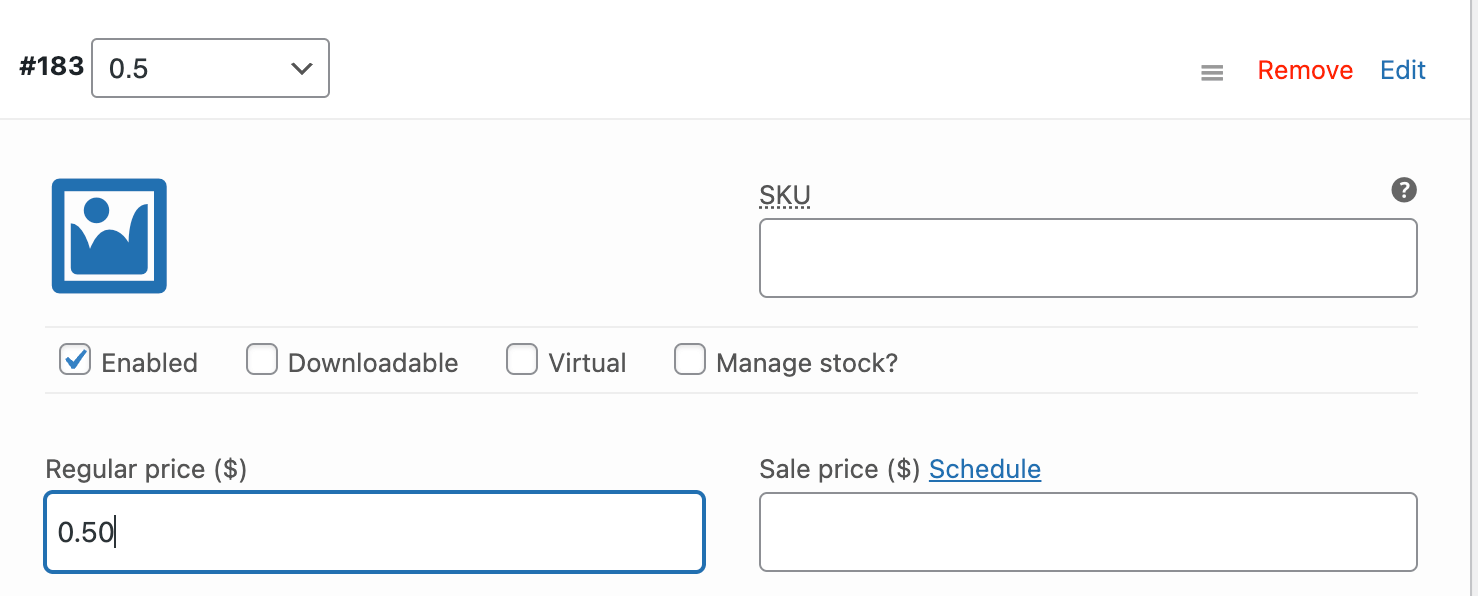This screenshot has height=596, width=1478.
Task: Click the red Remove link
Action: point(1305,70)
